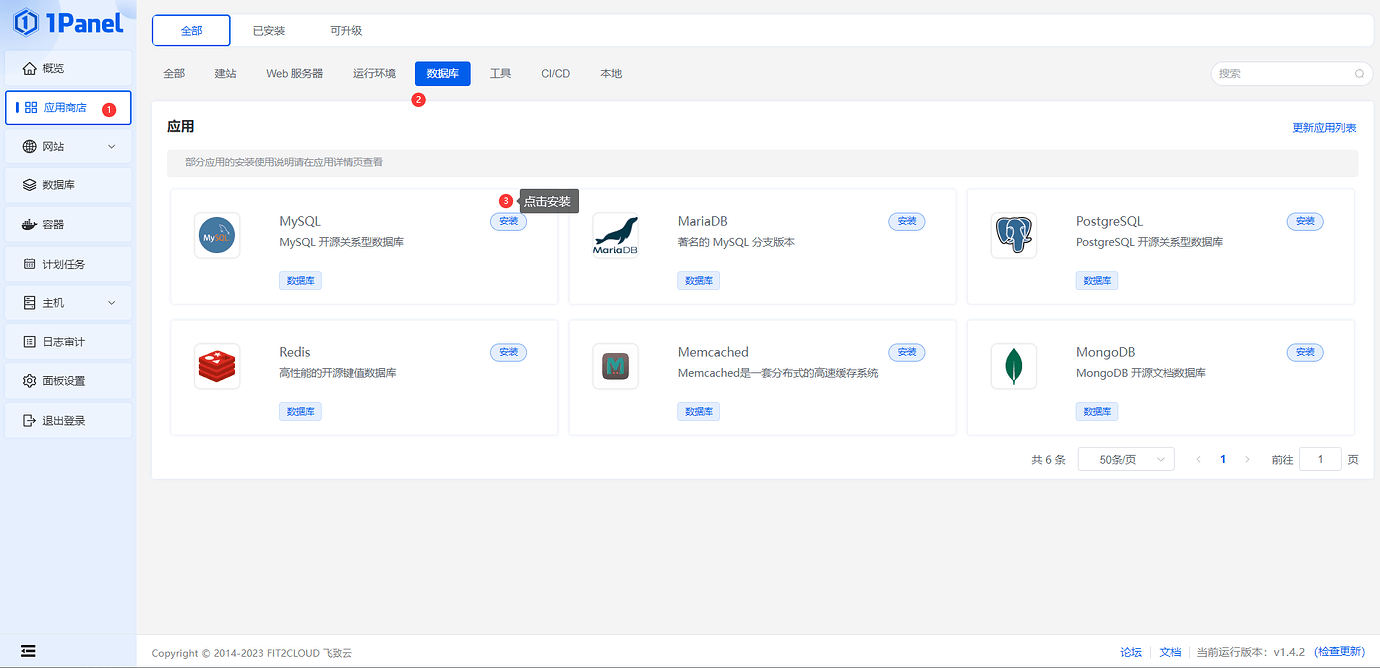Switch to the 已安装 tab
This screenshot has width=1380, height=668.
click(x=267, y=30)
